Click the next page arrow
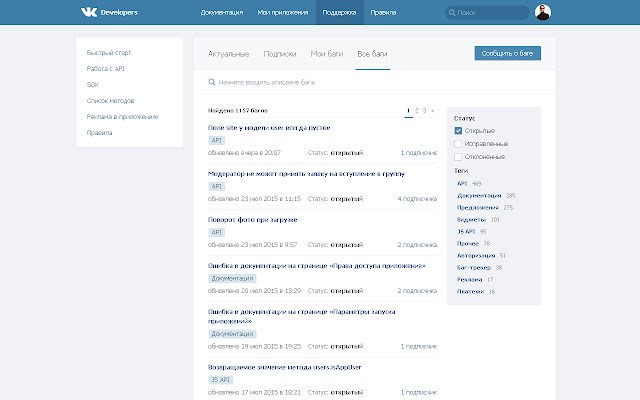This screenshot has height=400, width=640. [433, 111]
